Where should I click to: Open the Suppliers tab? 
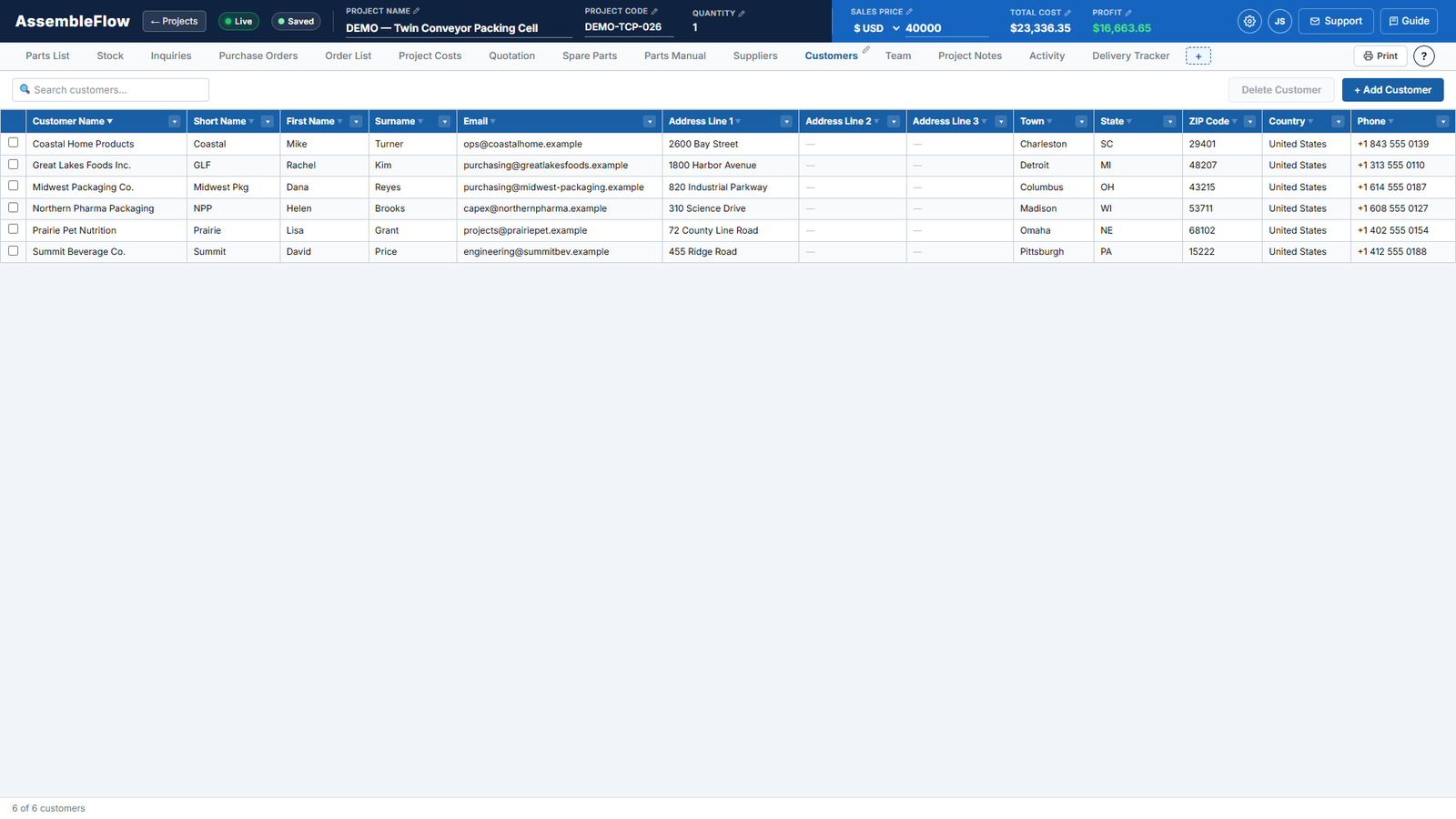coord(755,56)
